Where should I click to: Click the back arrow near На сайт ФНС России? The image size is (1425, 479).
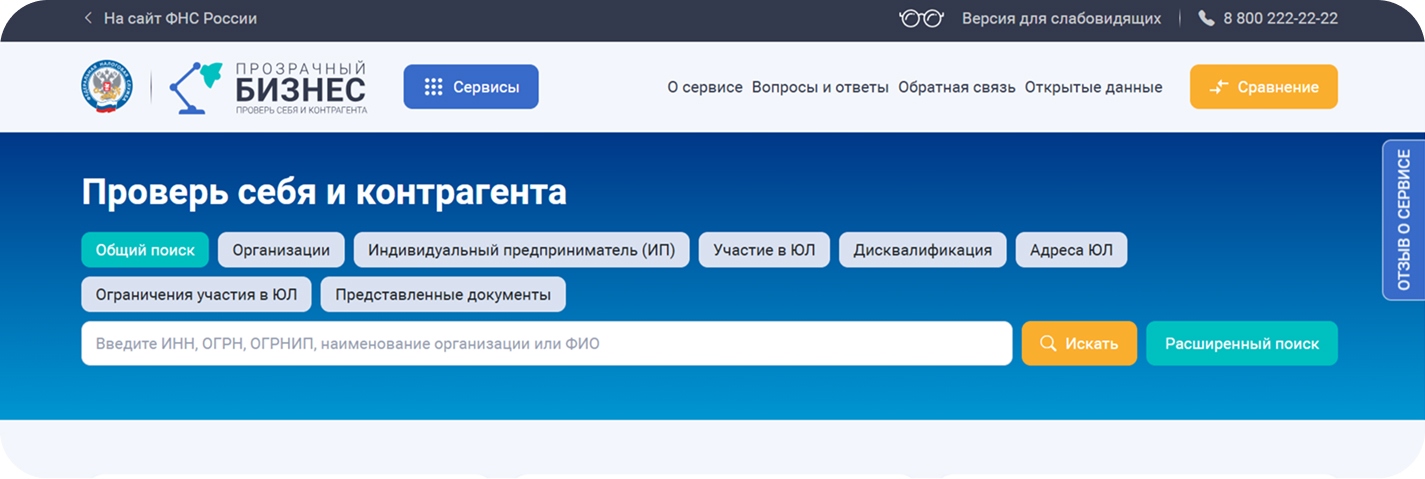click(88, 18)
